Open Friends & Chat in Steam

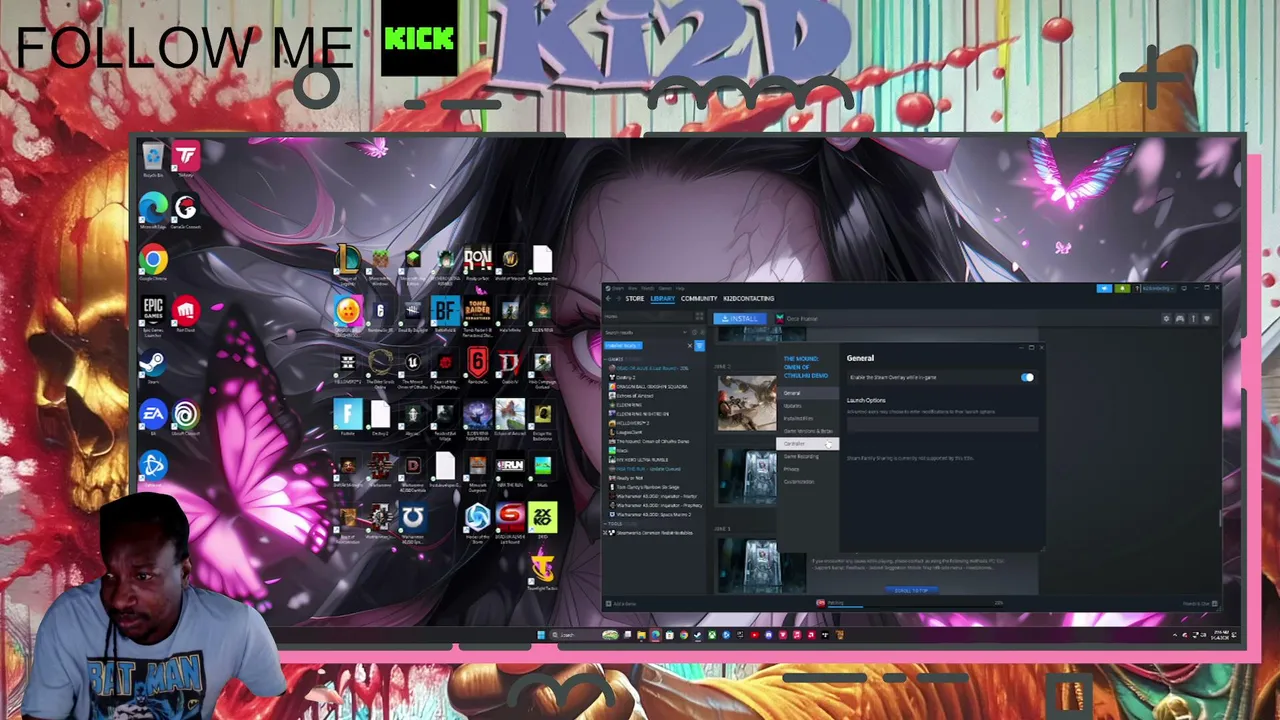[1199, 604]
